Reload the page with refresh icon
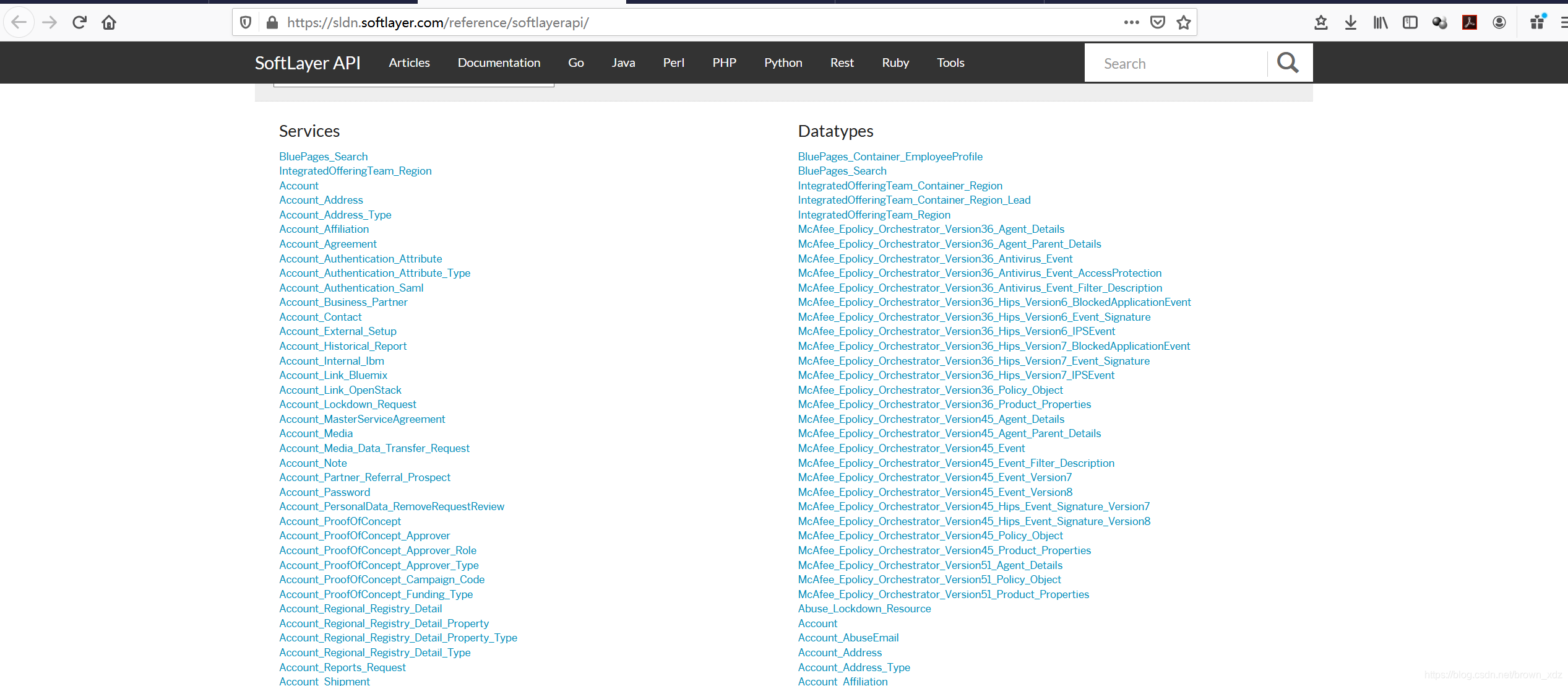The height and width of the screenshot is (686, 1568). coord(79,23)
